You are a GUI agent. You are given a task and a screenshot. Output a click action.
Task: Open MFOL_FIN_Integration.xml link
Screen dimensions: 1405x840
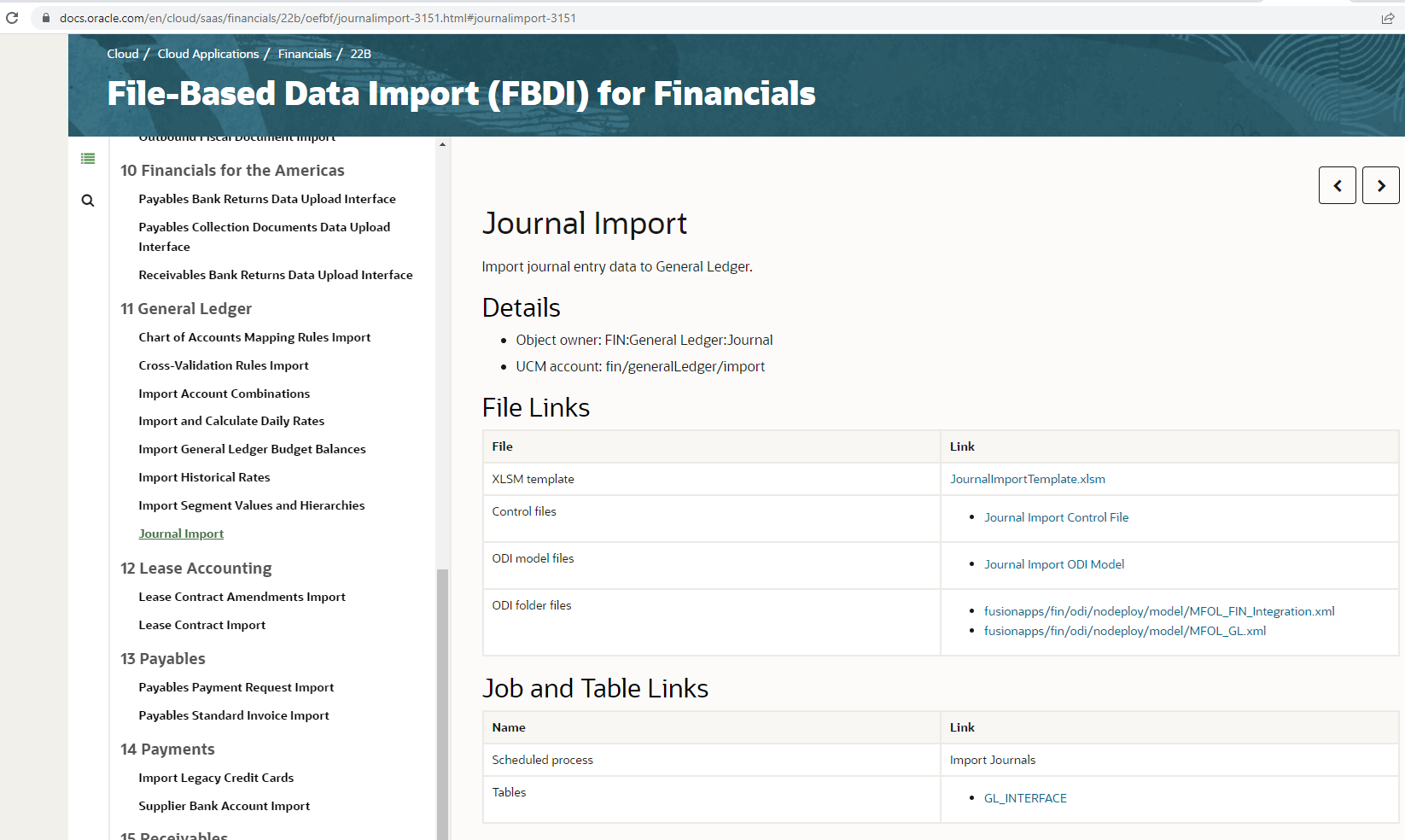(x=1159, y=611)
